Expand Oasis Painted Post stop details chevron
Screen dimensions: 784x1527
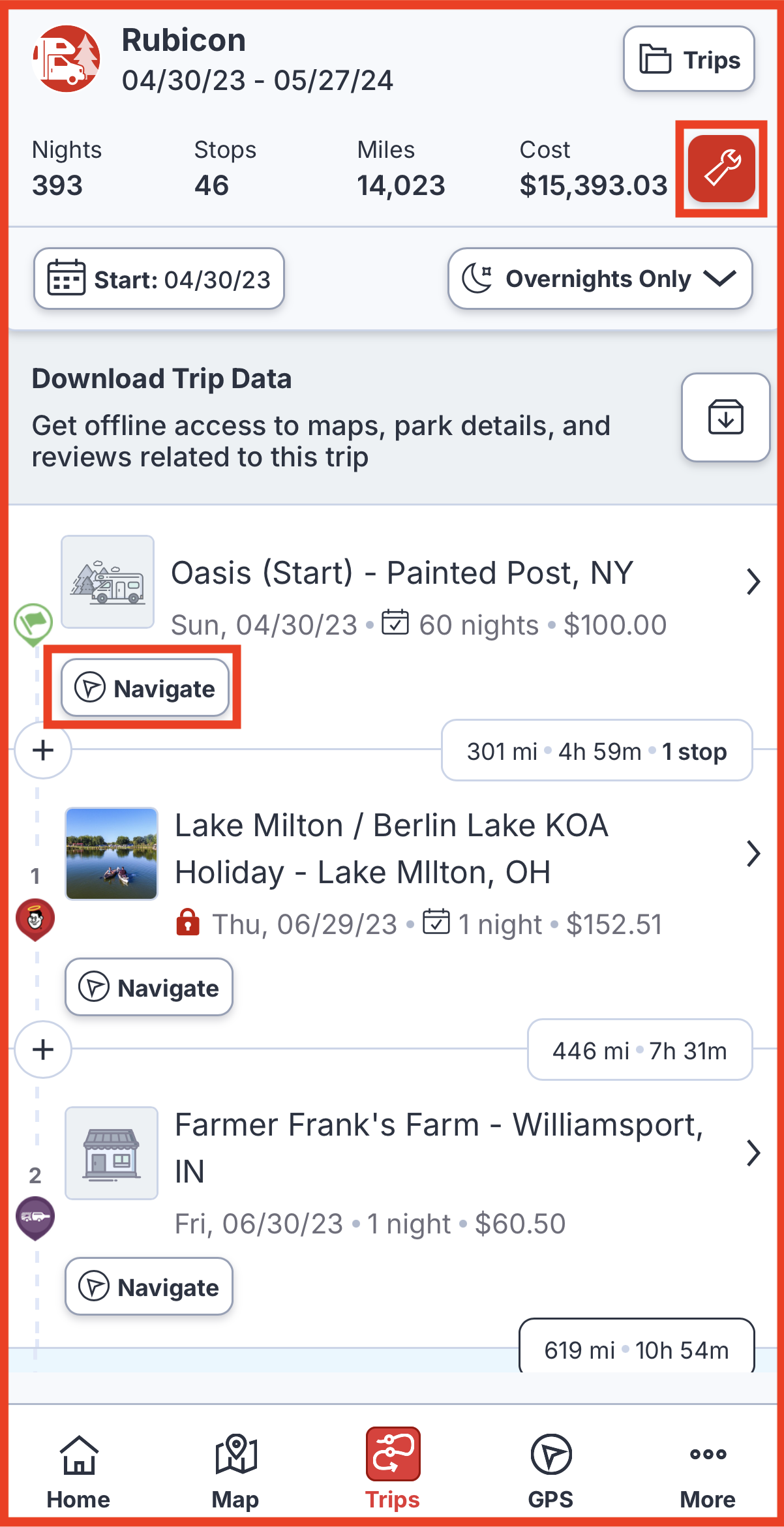753,582
